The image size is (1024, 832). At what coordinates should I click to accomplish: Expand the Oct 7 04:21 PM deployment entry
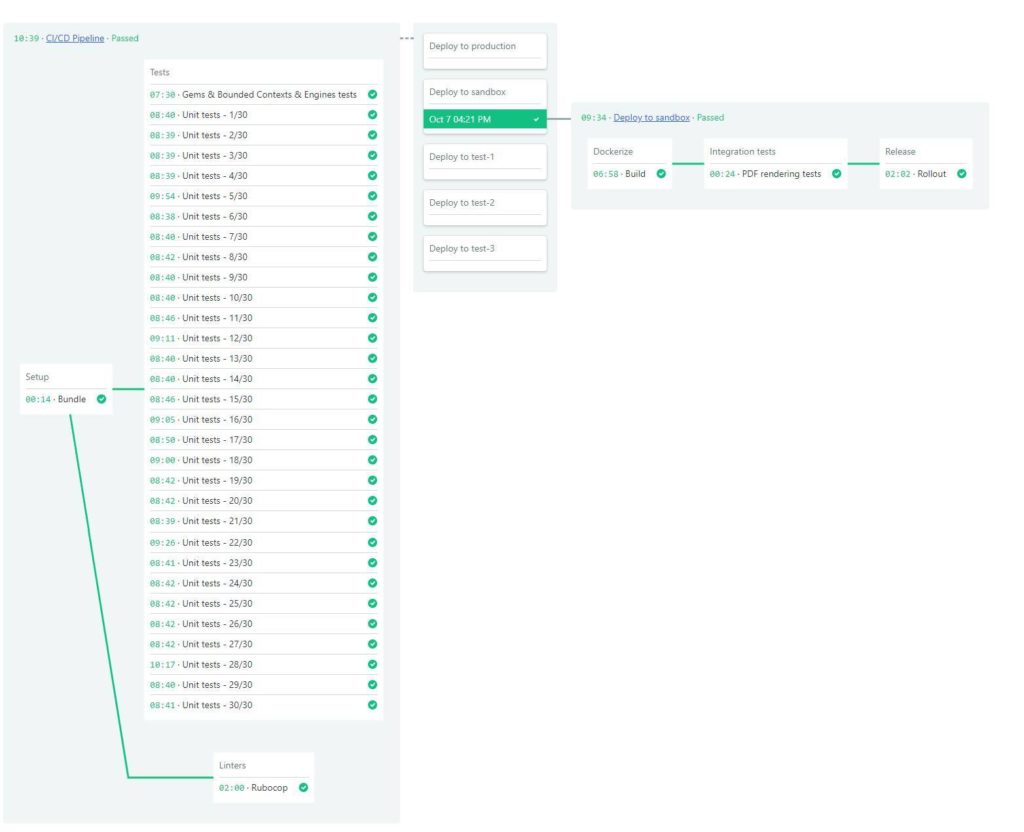[x=485, y=119]
